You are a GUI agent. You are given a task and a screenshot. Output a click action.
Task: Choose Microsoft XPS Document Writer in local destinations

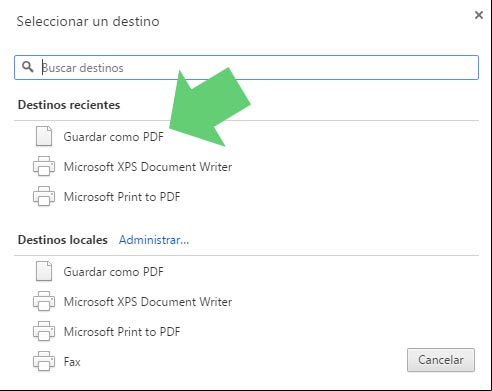click(x=148, y=302)
